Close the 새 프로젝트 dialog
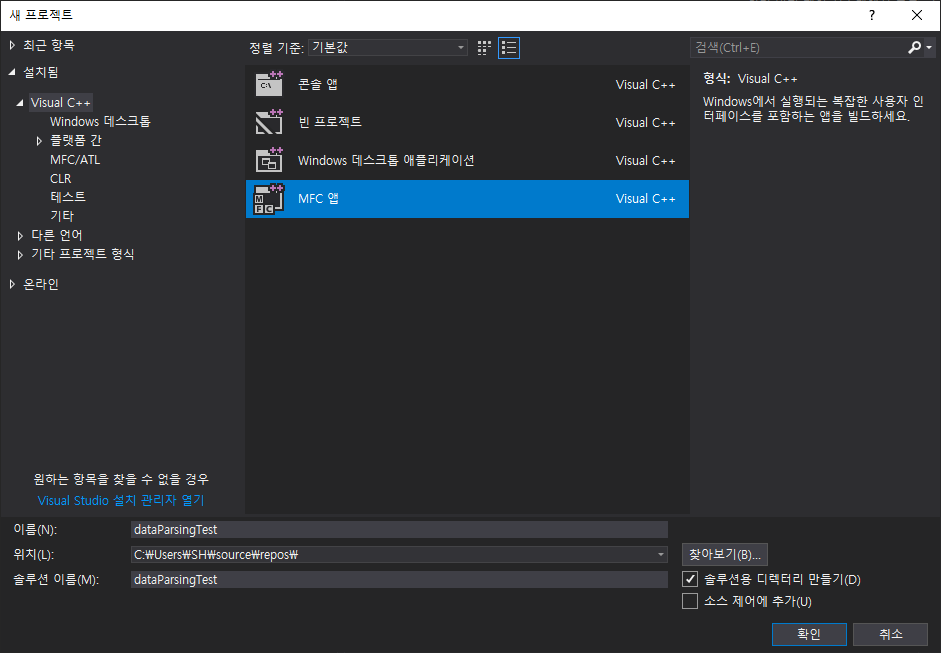941x653 pixels. pos(916,15)
